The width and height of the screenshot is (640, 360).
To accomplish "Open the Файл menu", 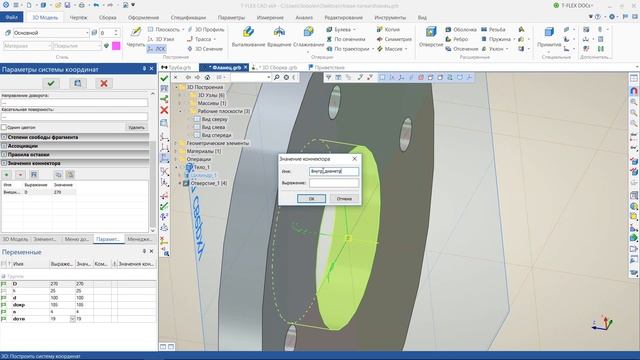I will (11, 18).
